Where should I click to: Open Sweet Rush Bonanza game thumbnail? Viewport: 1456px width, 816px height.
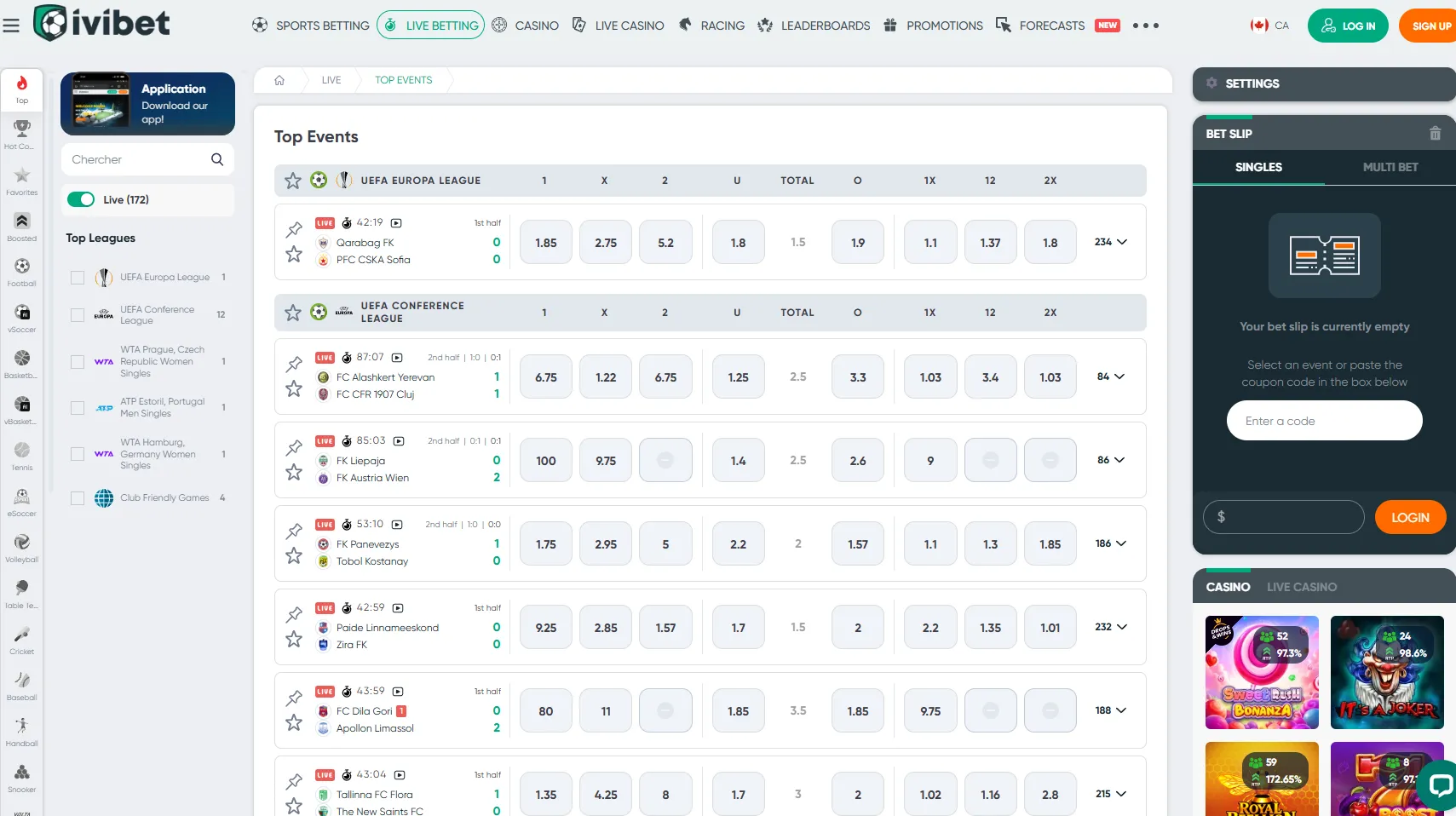pyautogui.click(x=1262, y=672)
